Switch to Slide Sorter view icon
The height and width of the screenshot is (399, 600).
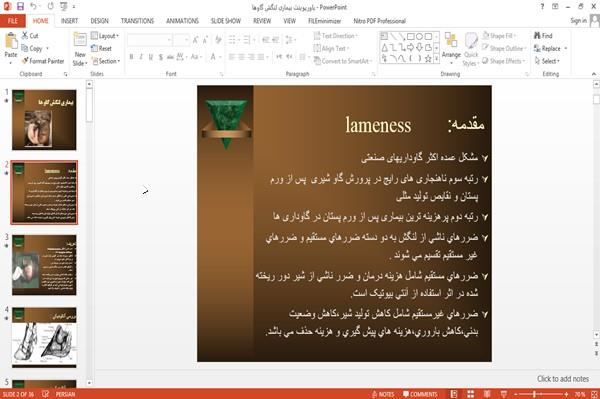(x=470, y=394)
